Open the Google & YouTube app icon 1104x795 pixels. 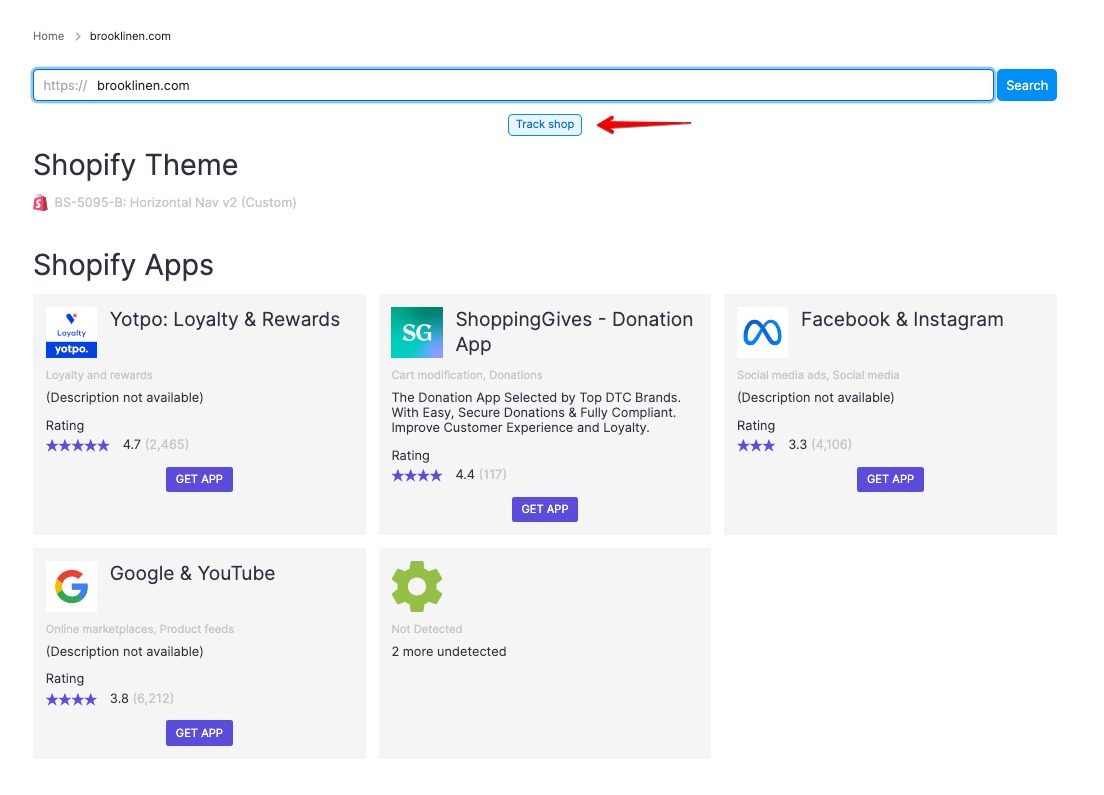point(71,586)
